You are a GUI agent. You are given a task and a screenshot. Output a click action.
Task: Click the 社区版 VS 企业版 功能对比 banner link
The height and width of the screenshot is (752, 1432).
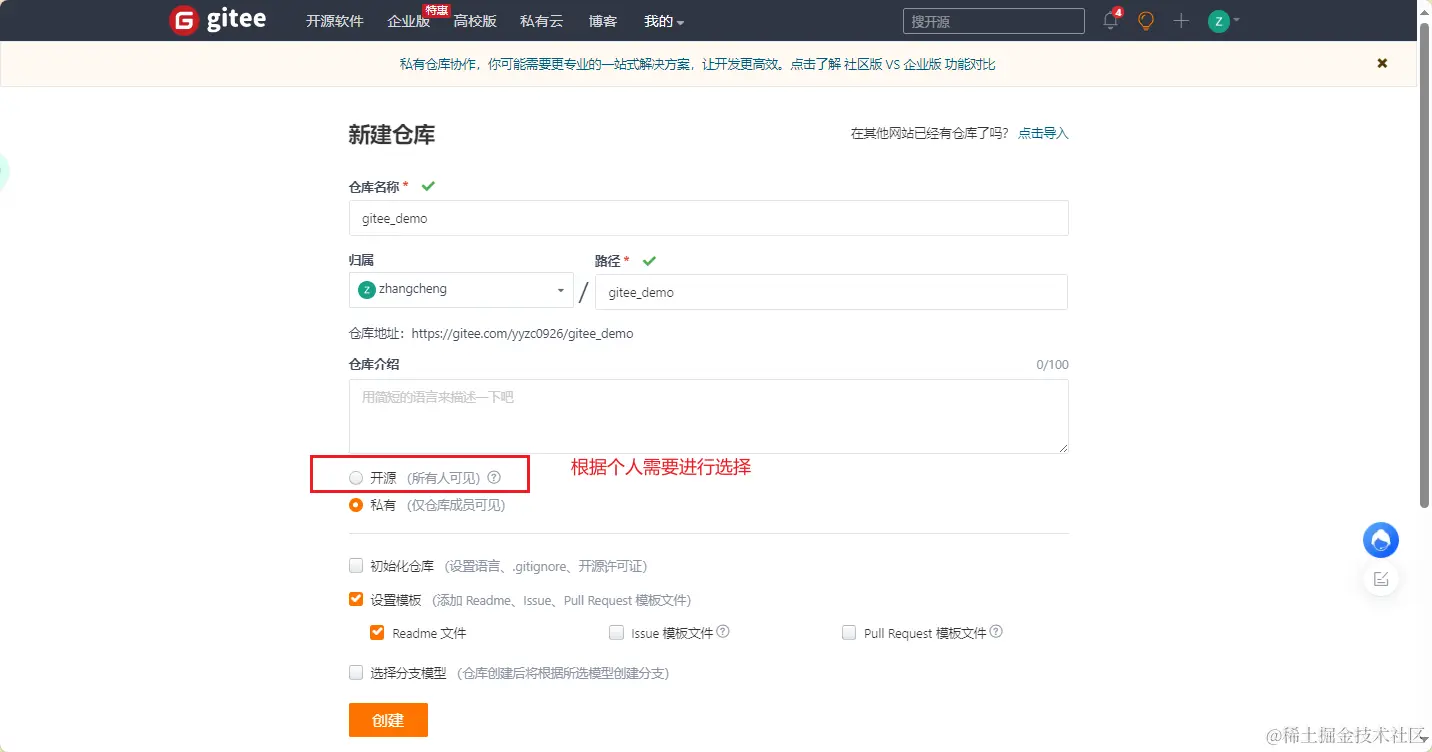(x=920, y=64)
